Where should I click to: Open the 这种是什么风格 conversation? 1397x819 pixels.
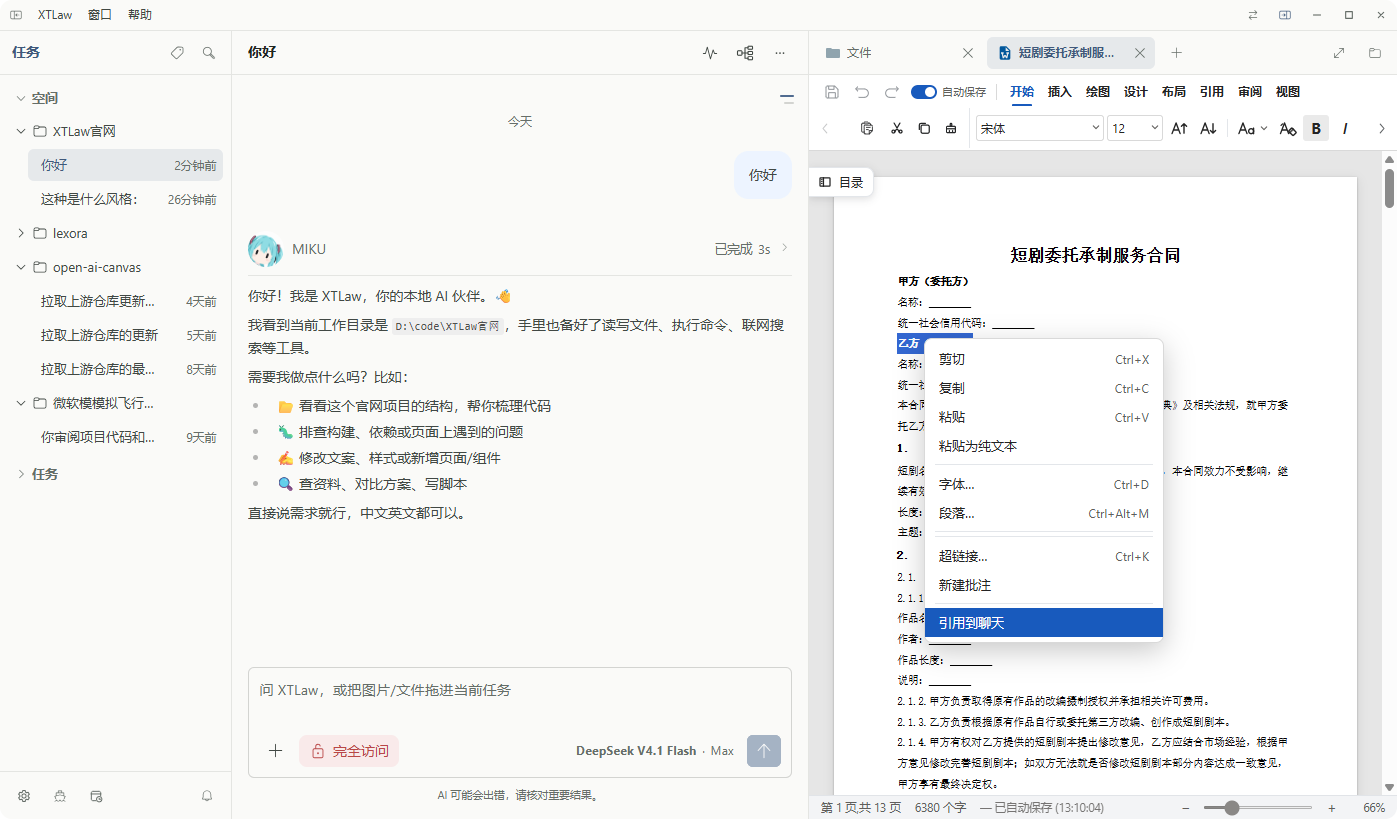click(126, 199)
